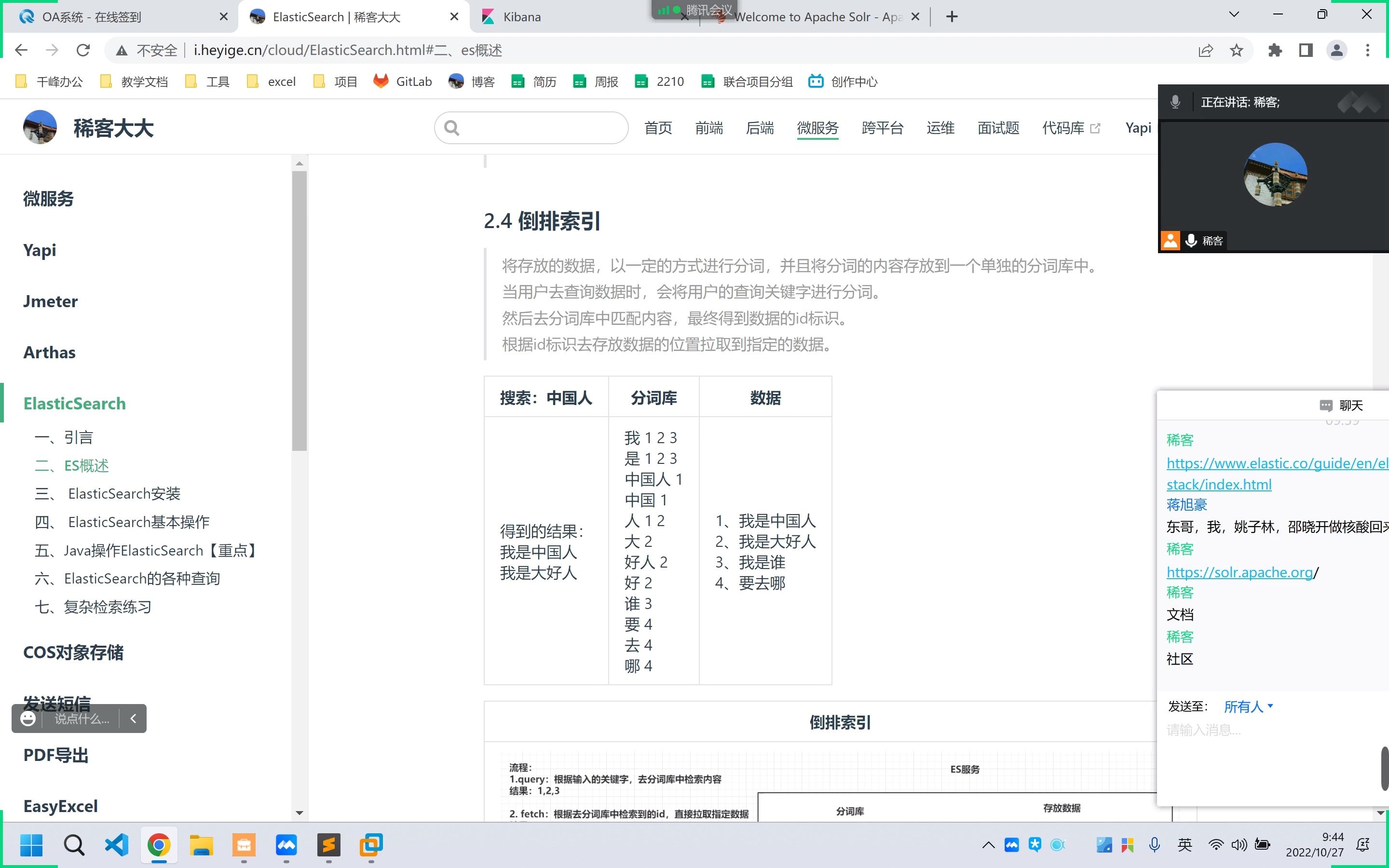Click the address bar URL
This screenshot has height=868, width=1389.
tap(348, 51)
